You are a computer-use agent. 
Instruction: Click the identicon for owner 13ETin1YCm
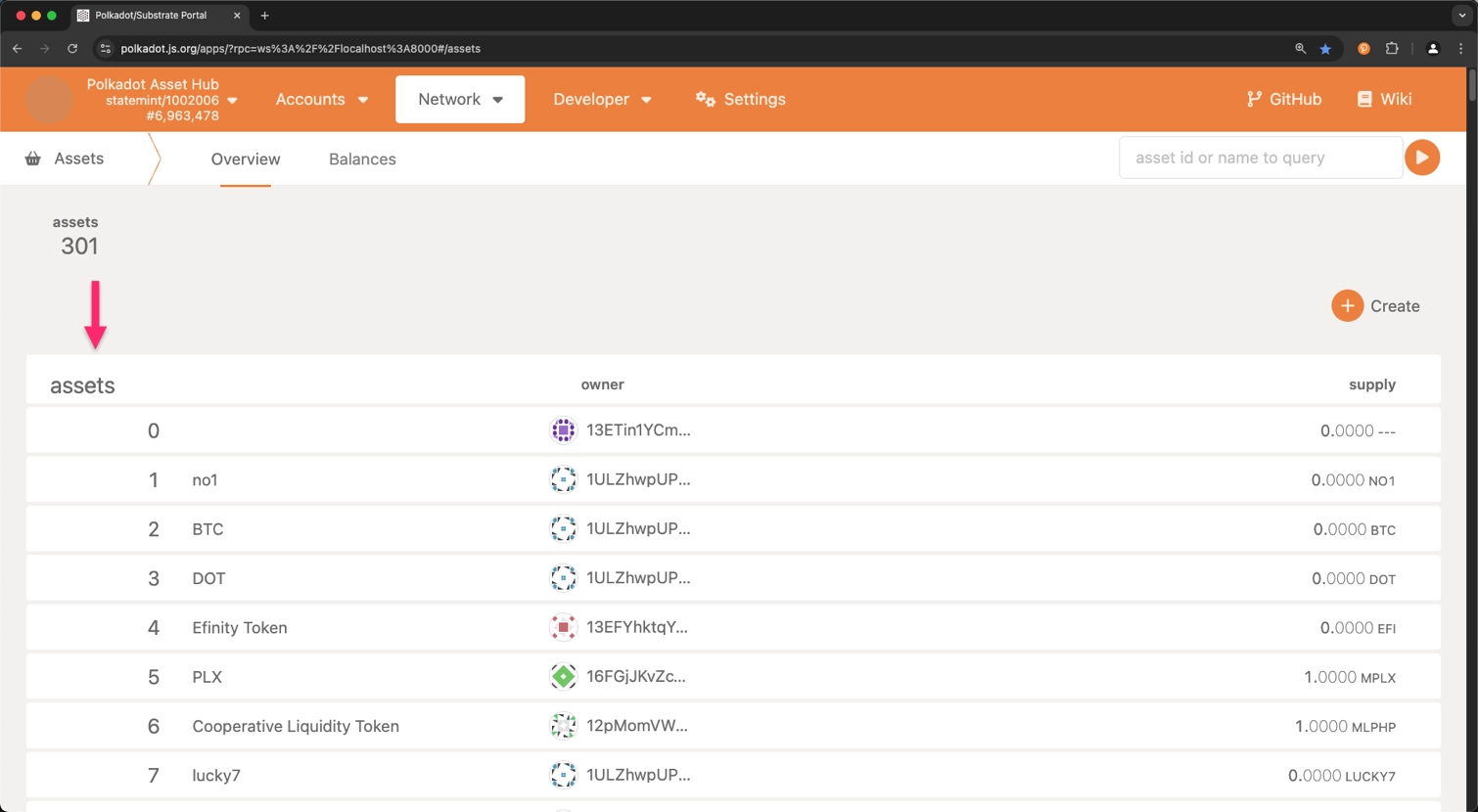pyautogui.click(x=563, y=430)
